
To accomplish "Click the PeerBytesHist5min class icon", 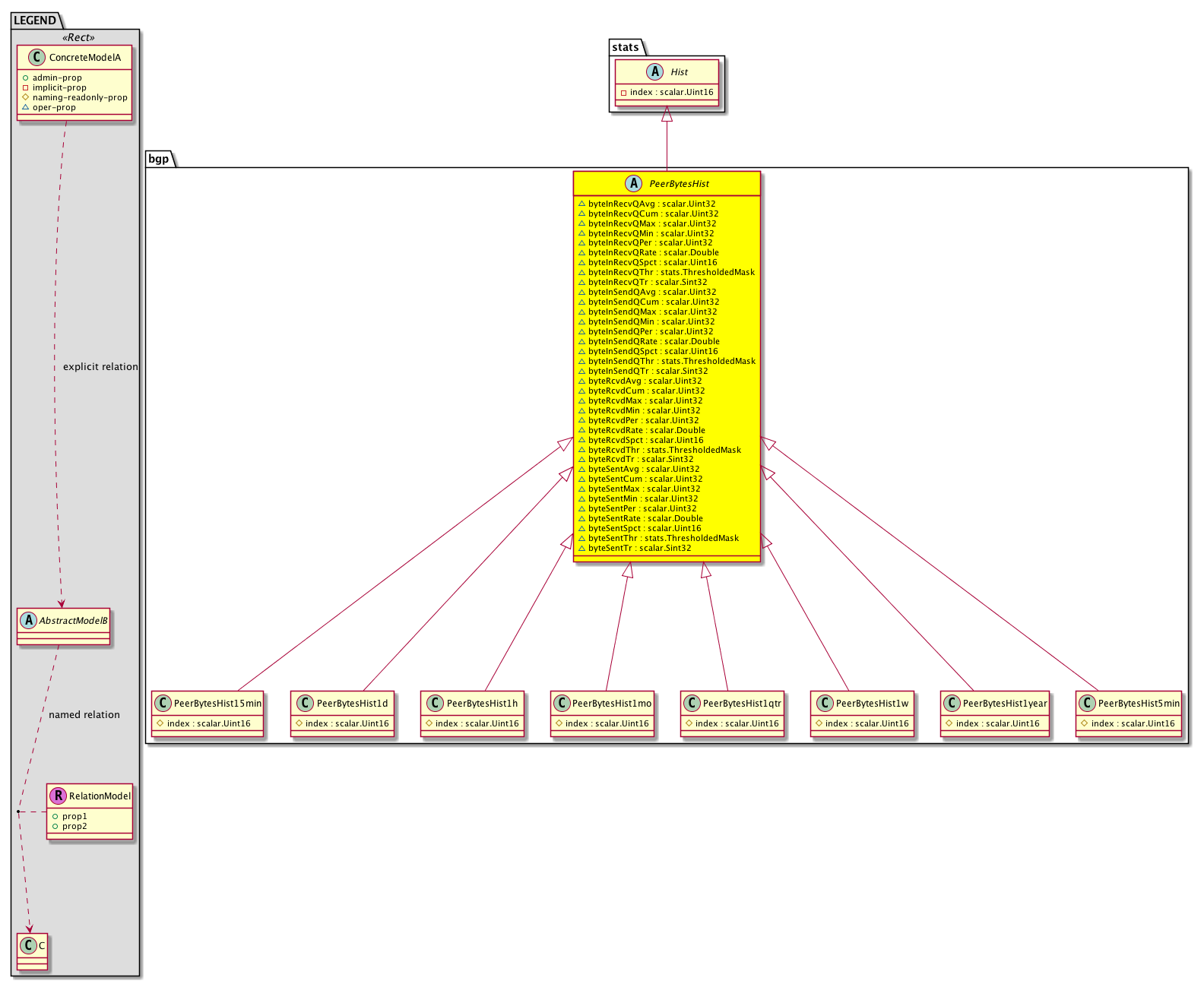I will tap(1087, 704).
